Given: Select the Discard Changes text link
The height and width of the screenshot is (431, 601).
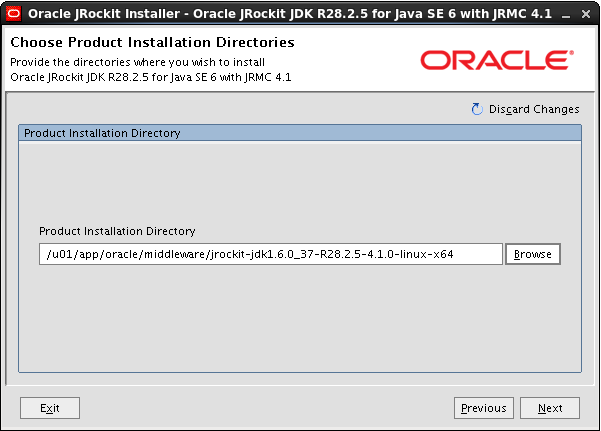Looking at the screenshot, I should tap(533, 109).
